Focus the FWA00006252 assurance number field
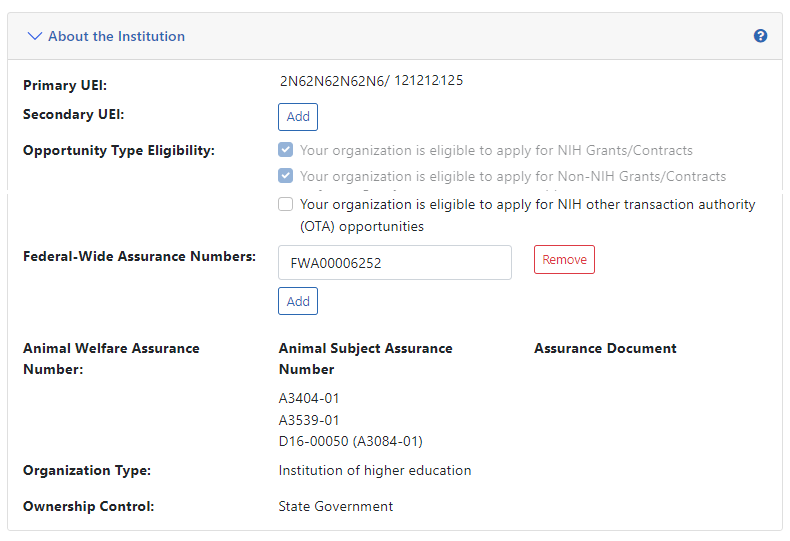This screenshot has width=790, height=541. (x=395, y=263)
